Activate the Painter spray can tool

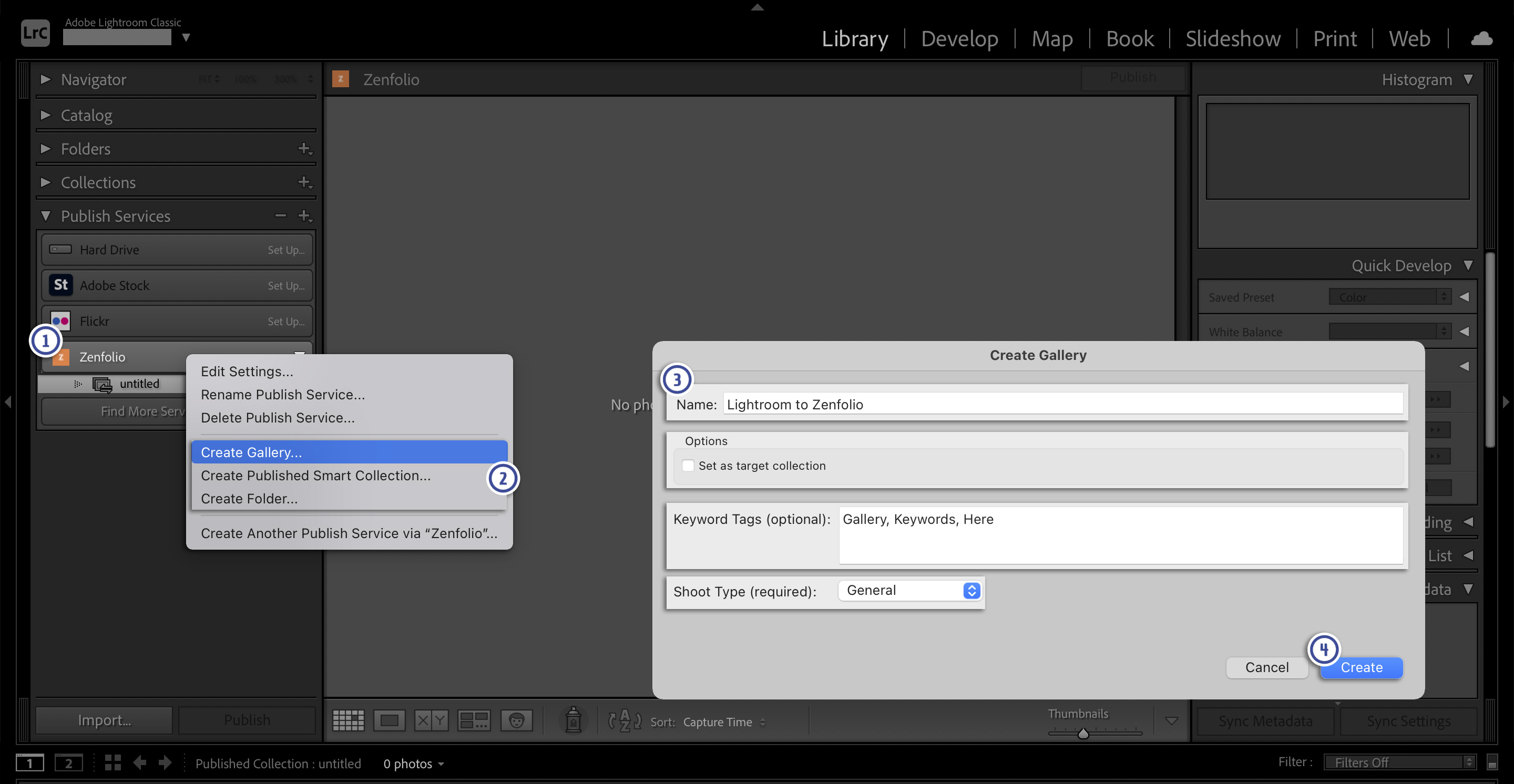574,720
